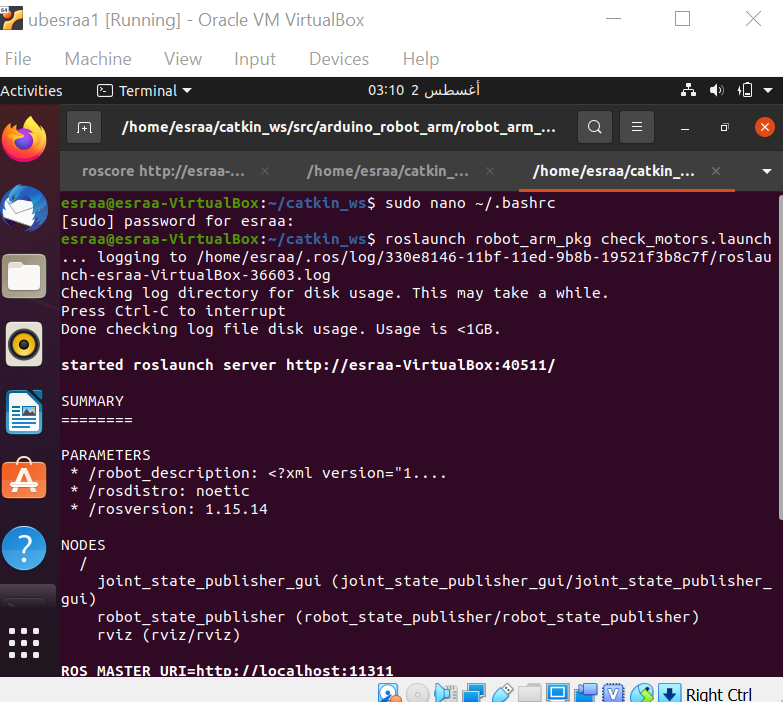
Task: Click the battery icon in the top bar
Action: 745,90
